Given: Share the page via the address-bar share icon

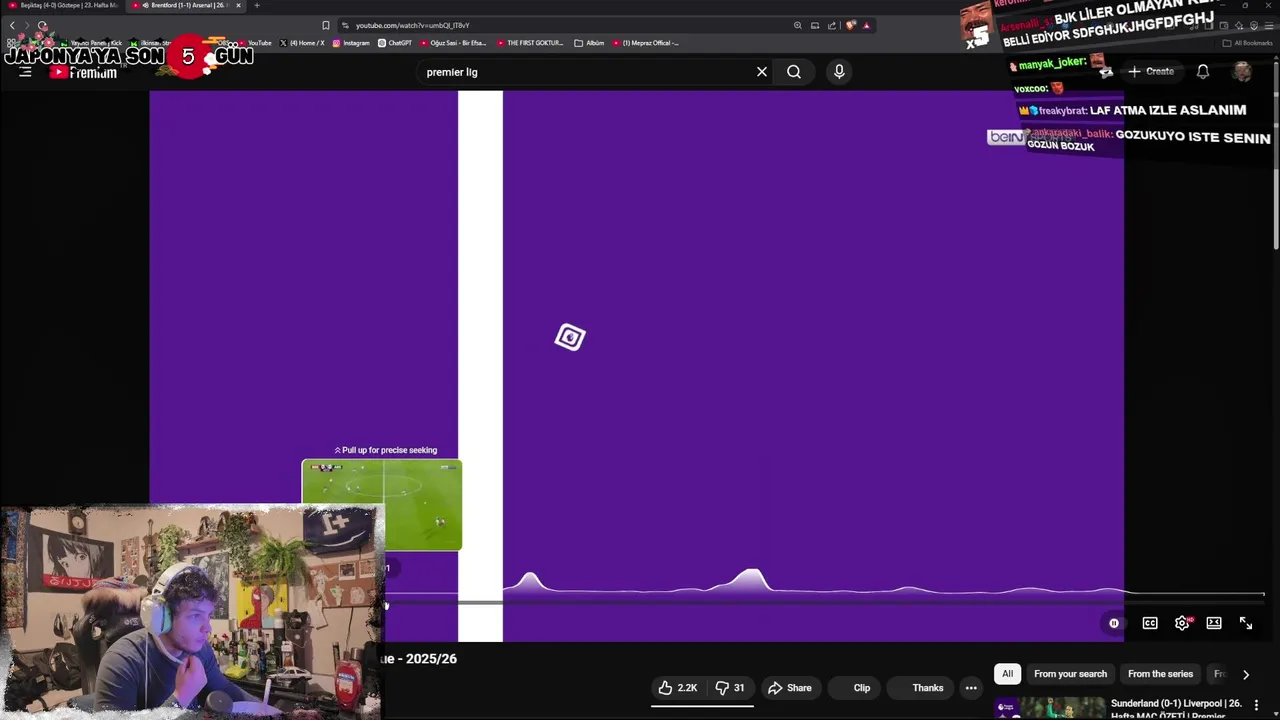Looking at the screenshot, I should pyautogui.click(x=831, y=25).
